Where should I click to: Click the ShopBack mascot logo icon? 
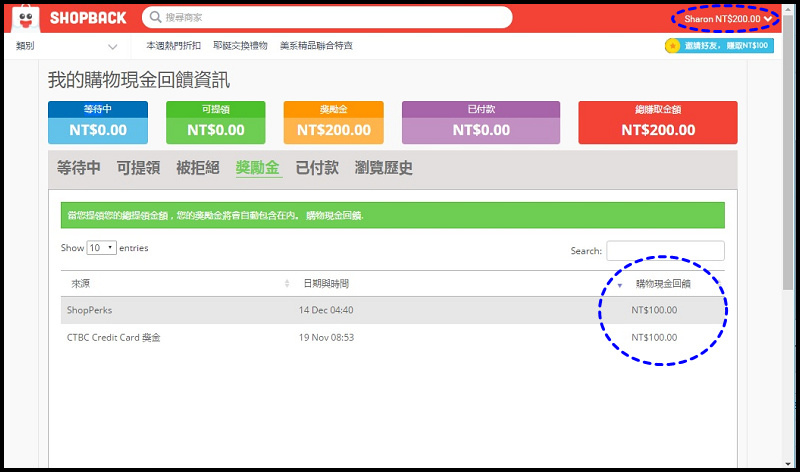[x=25, y=18]
